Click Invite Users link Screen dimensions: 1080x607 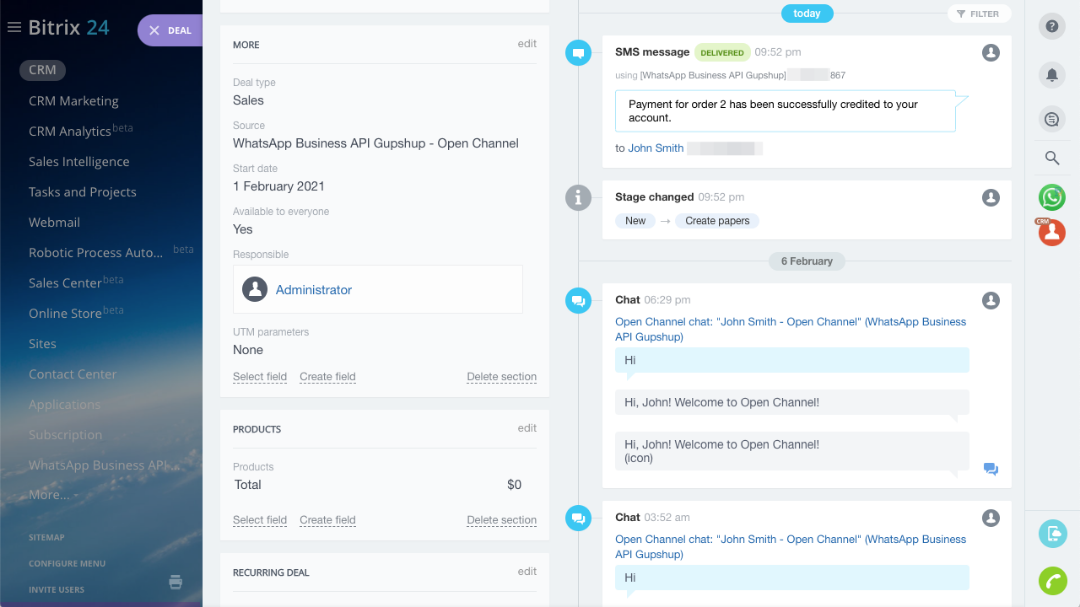point(56,590)
